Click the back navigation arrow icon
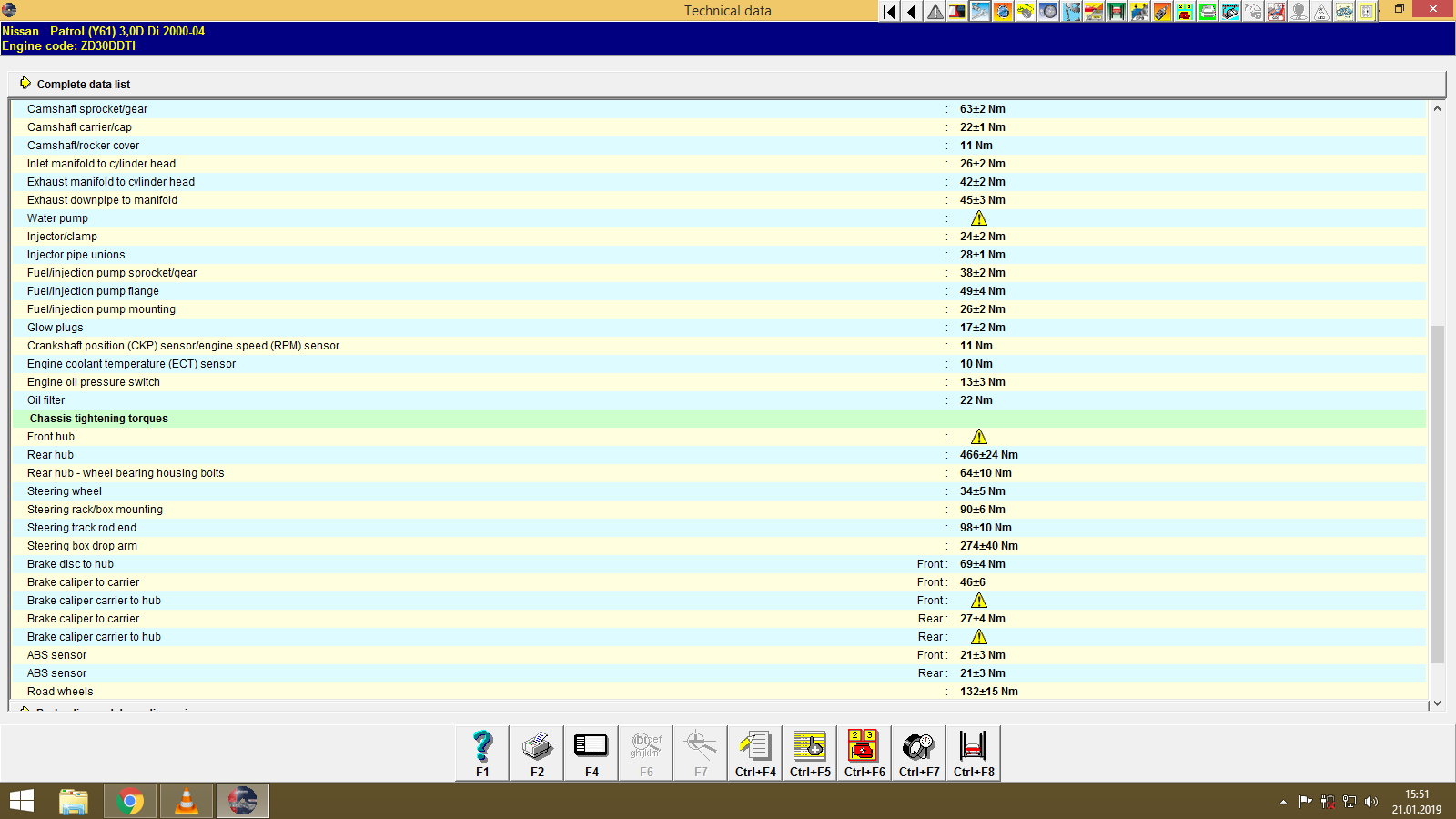 (911, 12)
